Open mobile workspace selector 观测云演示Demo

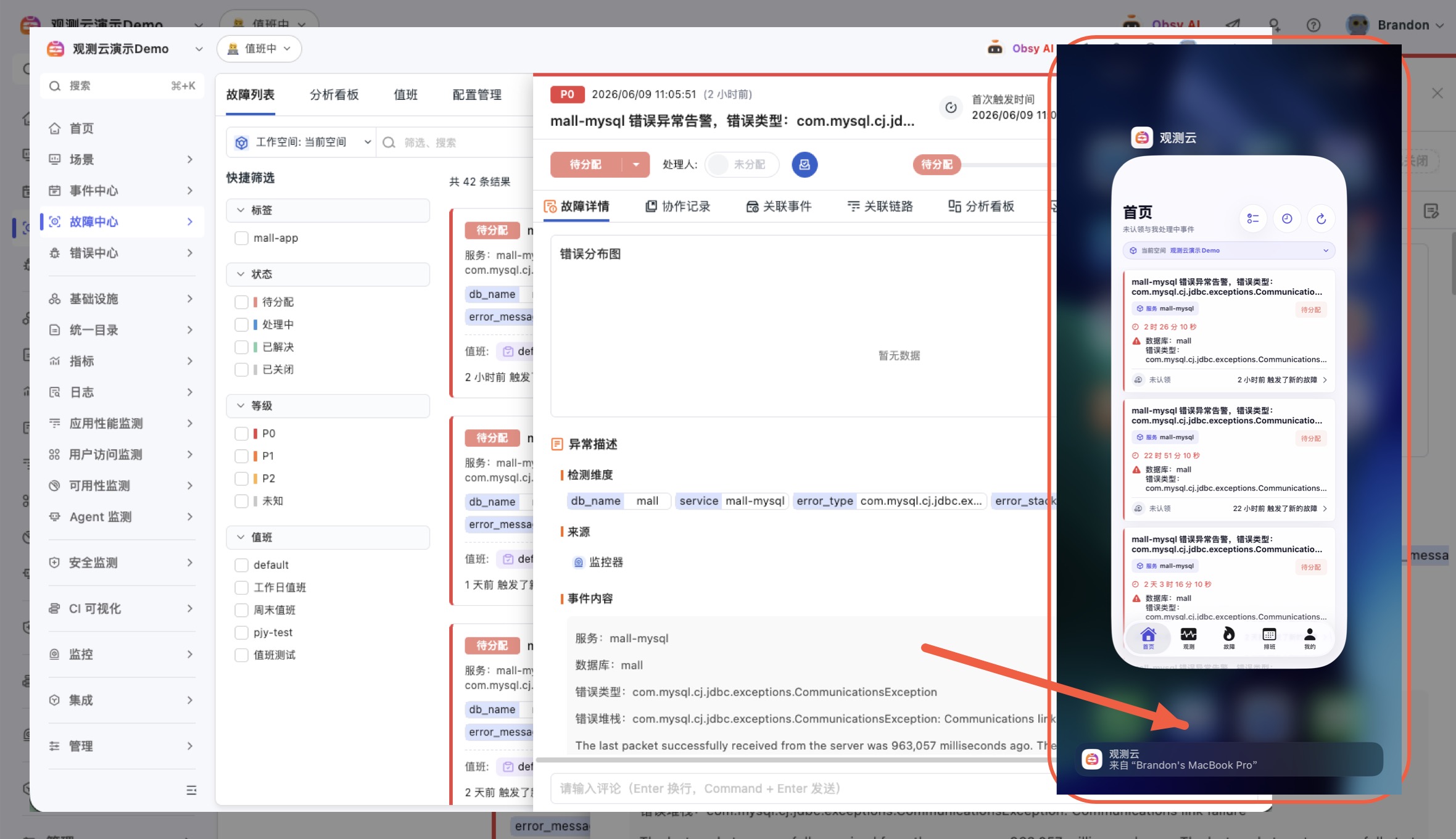1229,250
